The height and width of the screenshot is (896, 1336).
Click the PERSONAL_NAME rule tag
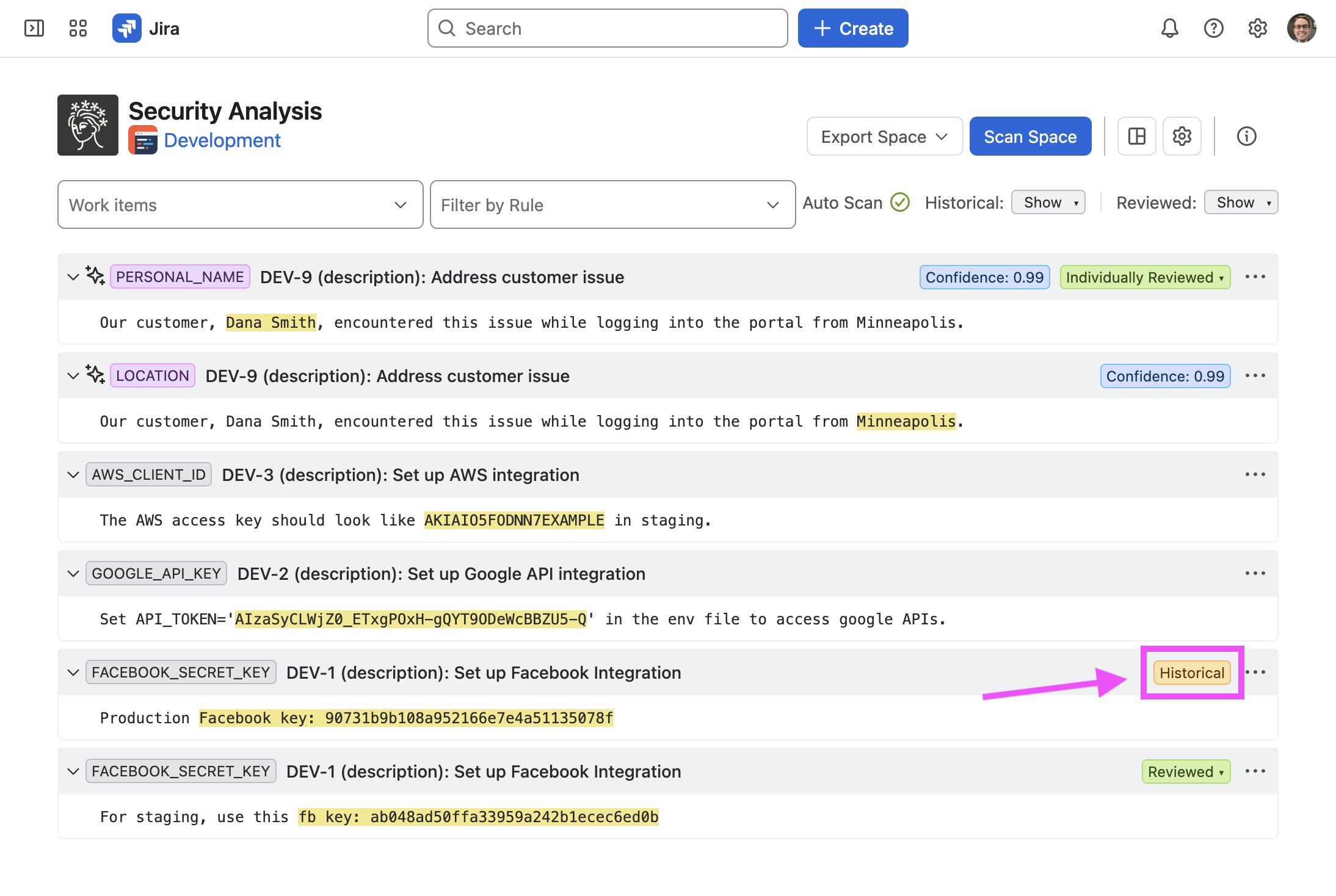pyautogui.click(x=180, y=277)
